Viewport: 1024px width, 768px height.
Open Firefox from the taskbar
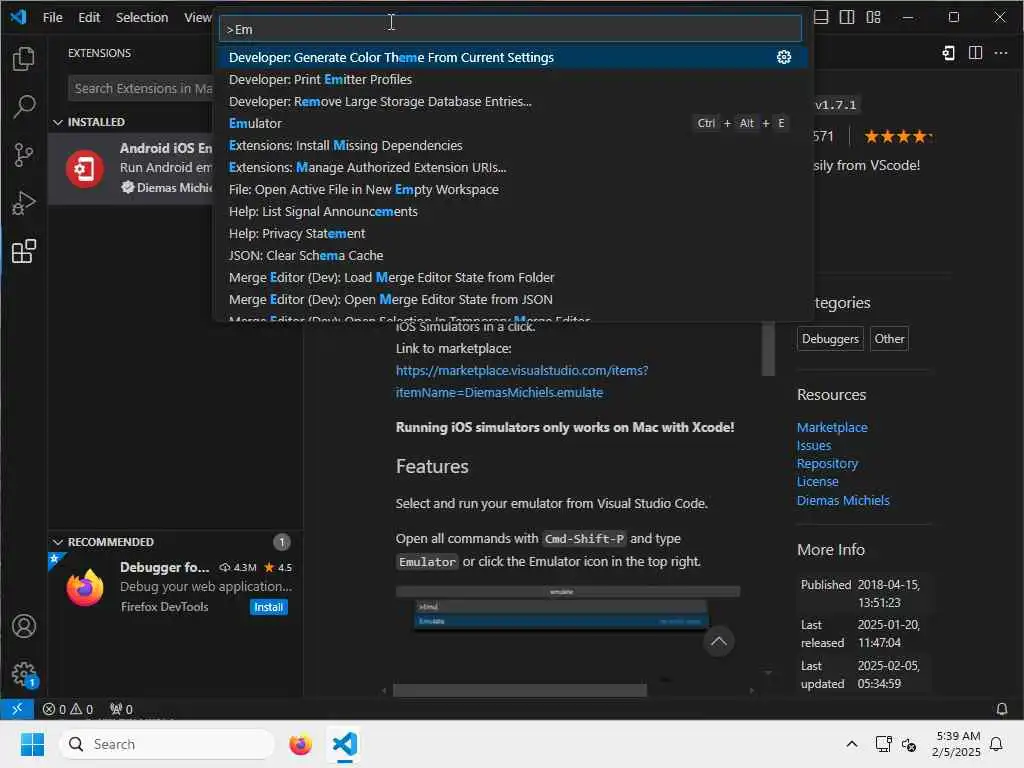pos(300,744)
